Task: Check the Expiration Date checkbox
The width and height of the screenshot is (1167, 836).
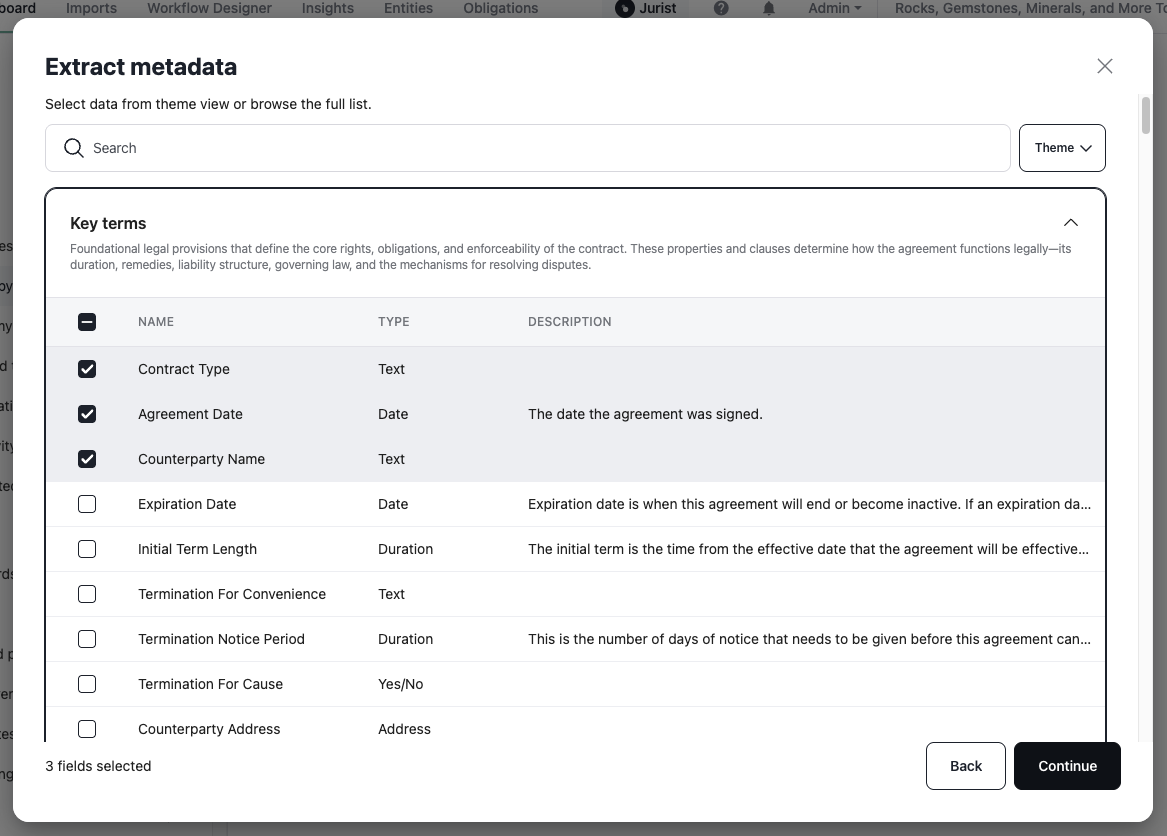Action: [x=87, y=504]
